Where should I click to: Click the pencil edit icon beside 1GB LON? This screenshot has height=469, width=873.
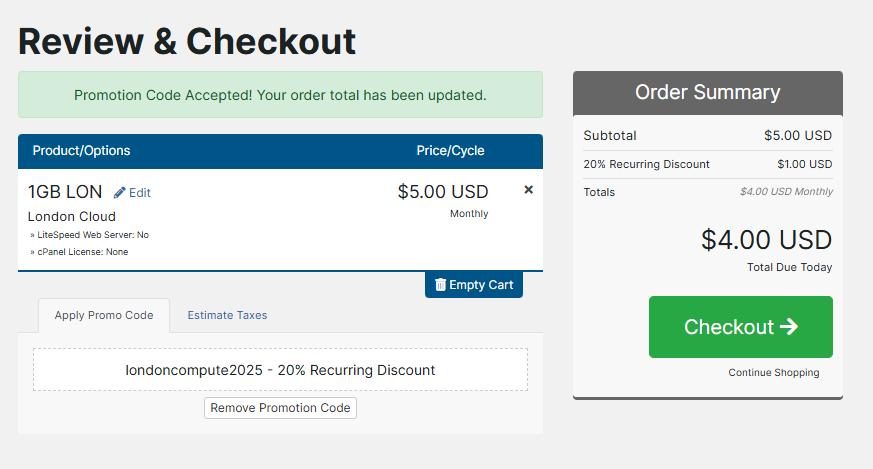(120, 192)
